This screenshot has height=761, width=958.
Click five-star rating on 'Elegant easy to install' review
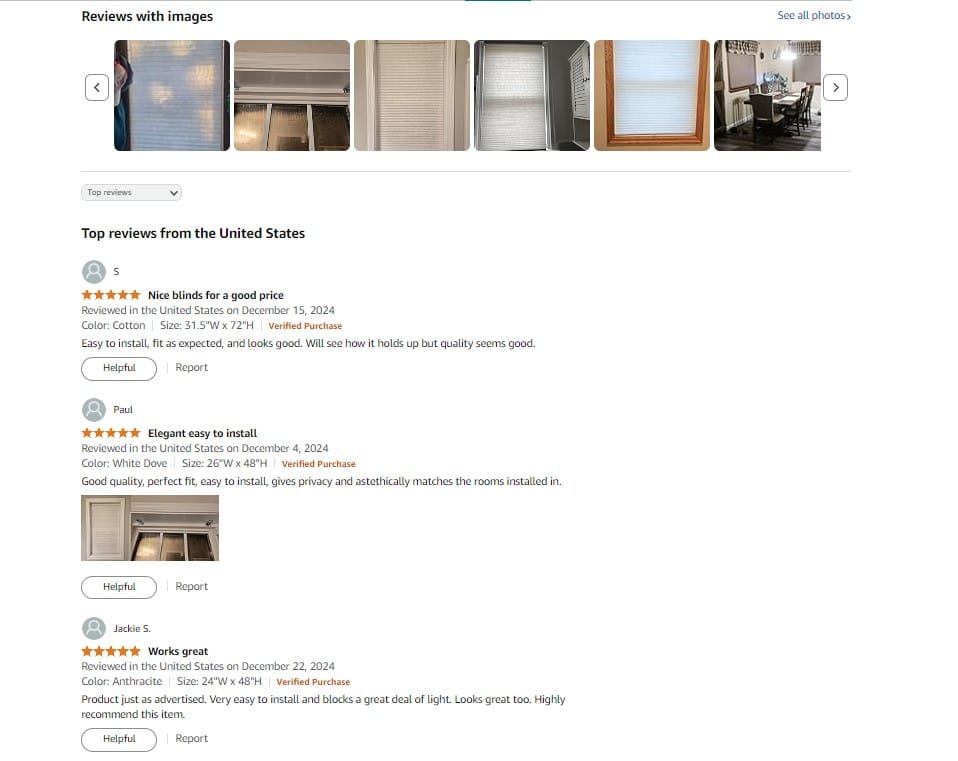(x=111, y=433)
